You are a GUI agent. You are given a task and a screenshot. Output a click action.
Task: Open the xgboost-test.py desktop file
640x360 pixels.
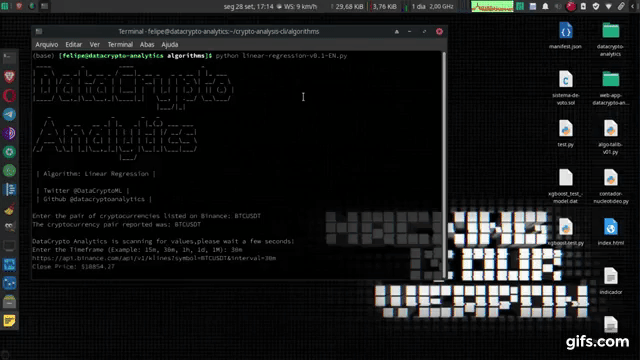coord(565,232)
